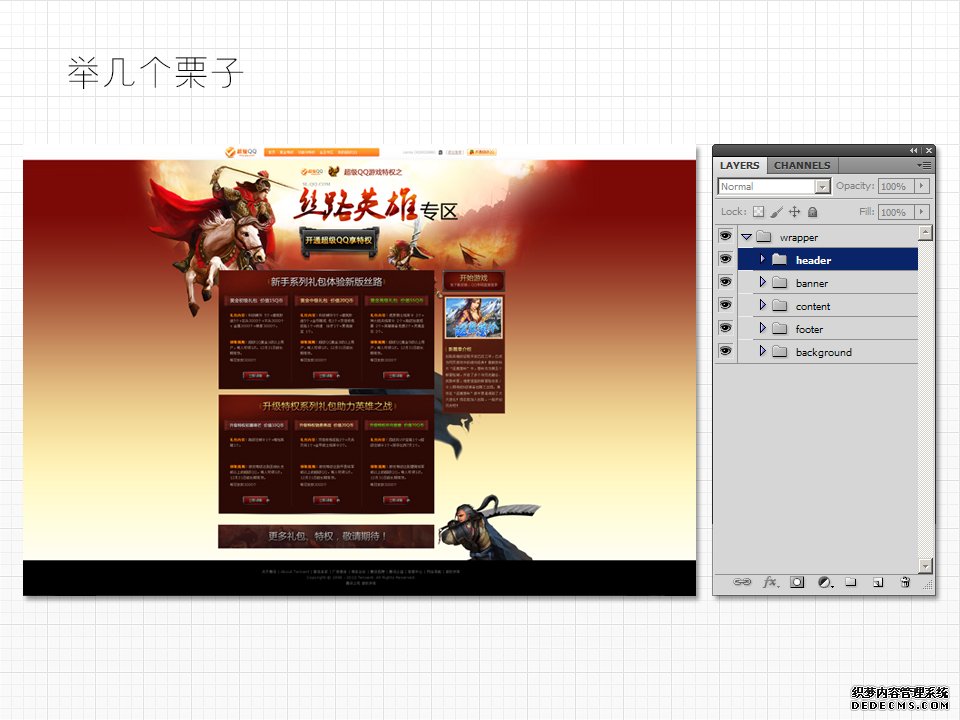Expand the footer group
The height and width of the screenshot is (720, 960).
[762, 328]
